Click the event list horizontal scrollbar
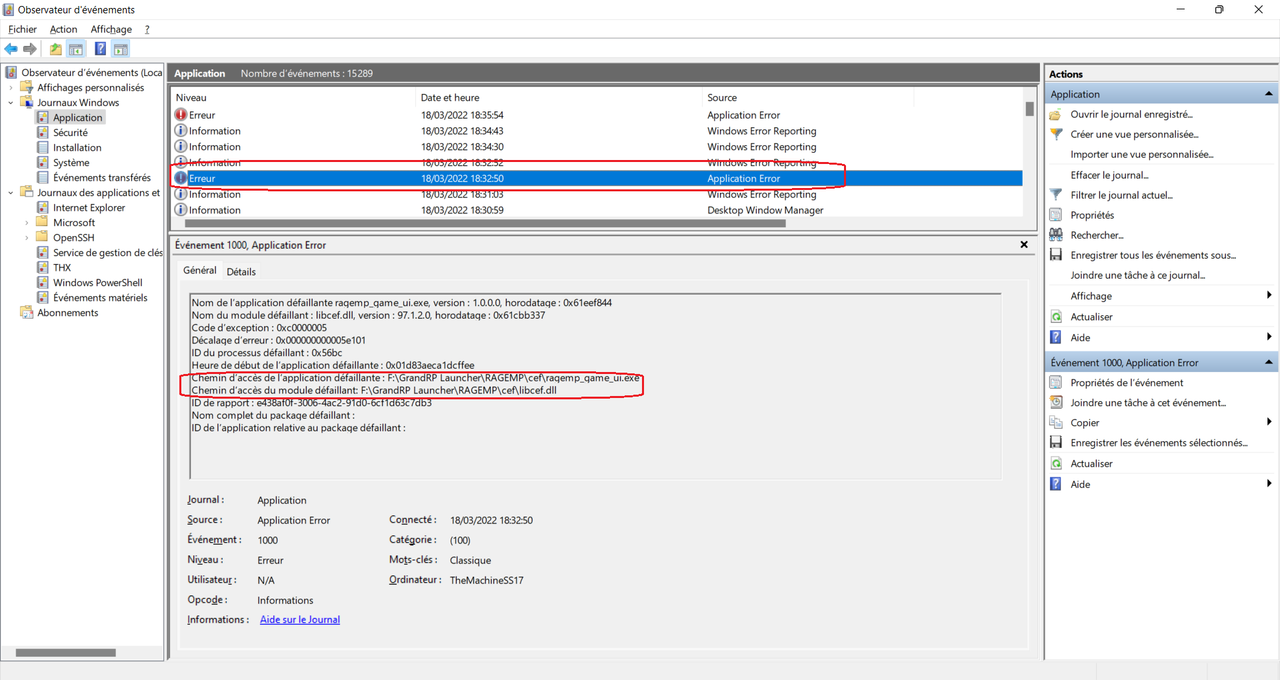This screenshot has height=680, width=1280. tap(485, 223)
